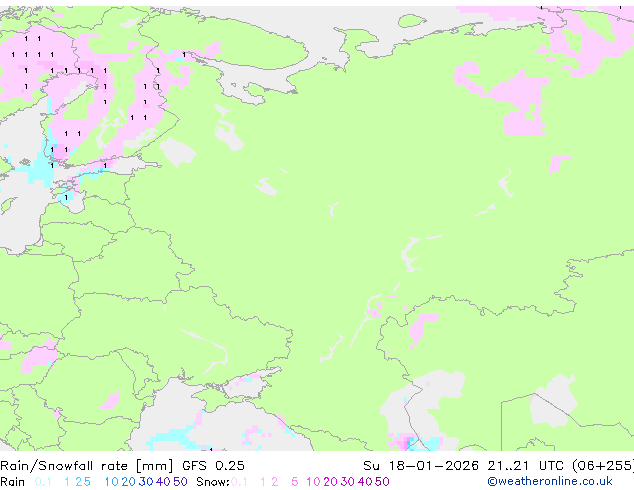Click the "21..21 UTC" time label

[527, 466]
